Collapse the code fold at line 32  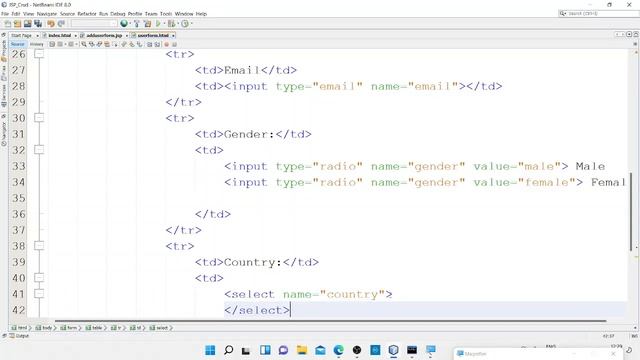[39, 150]
